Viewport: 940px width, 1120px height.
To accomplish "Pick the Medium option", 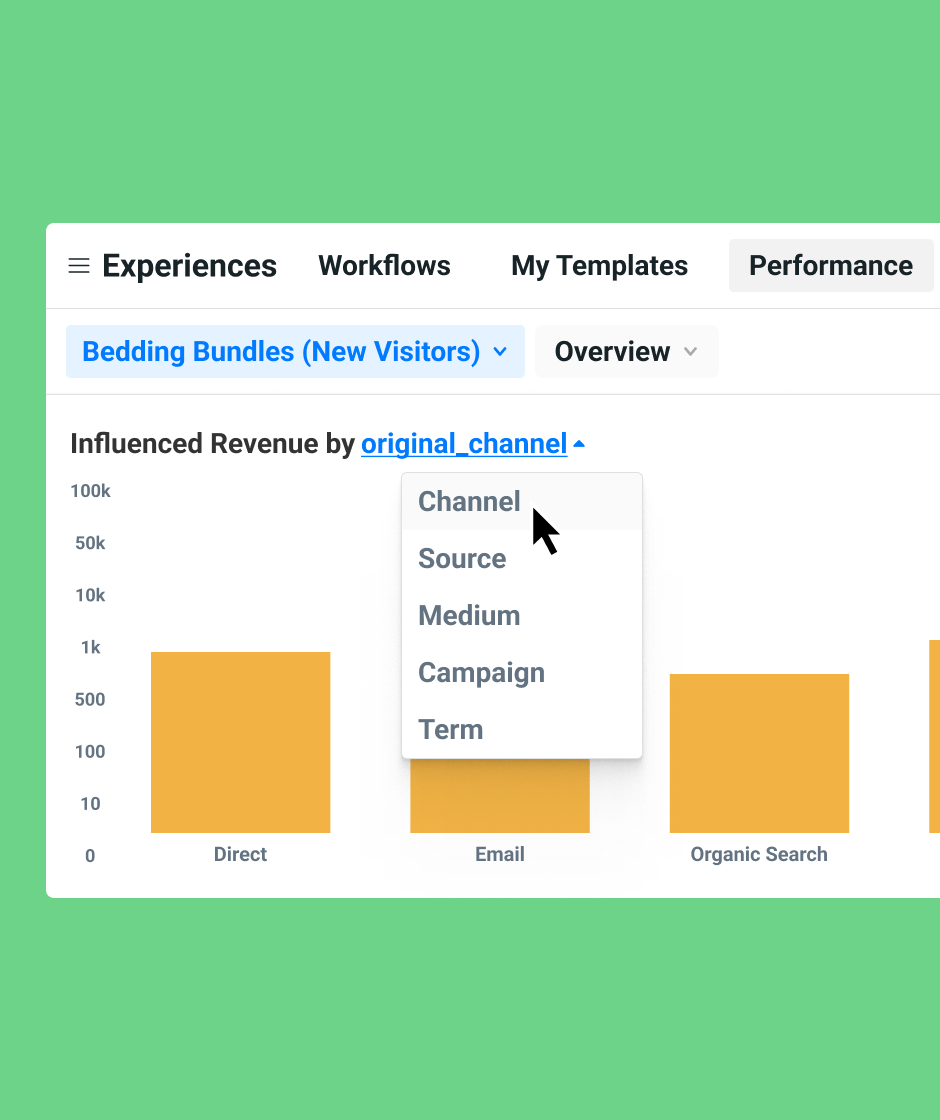I will pyautogui.click(x=469, y=615).
